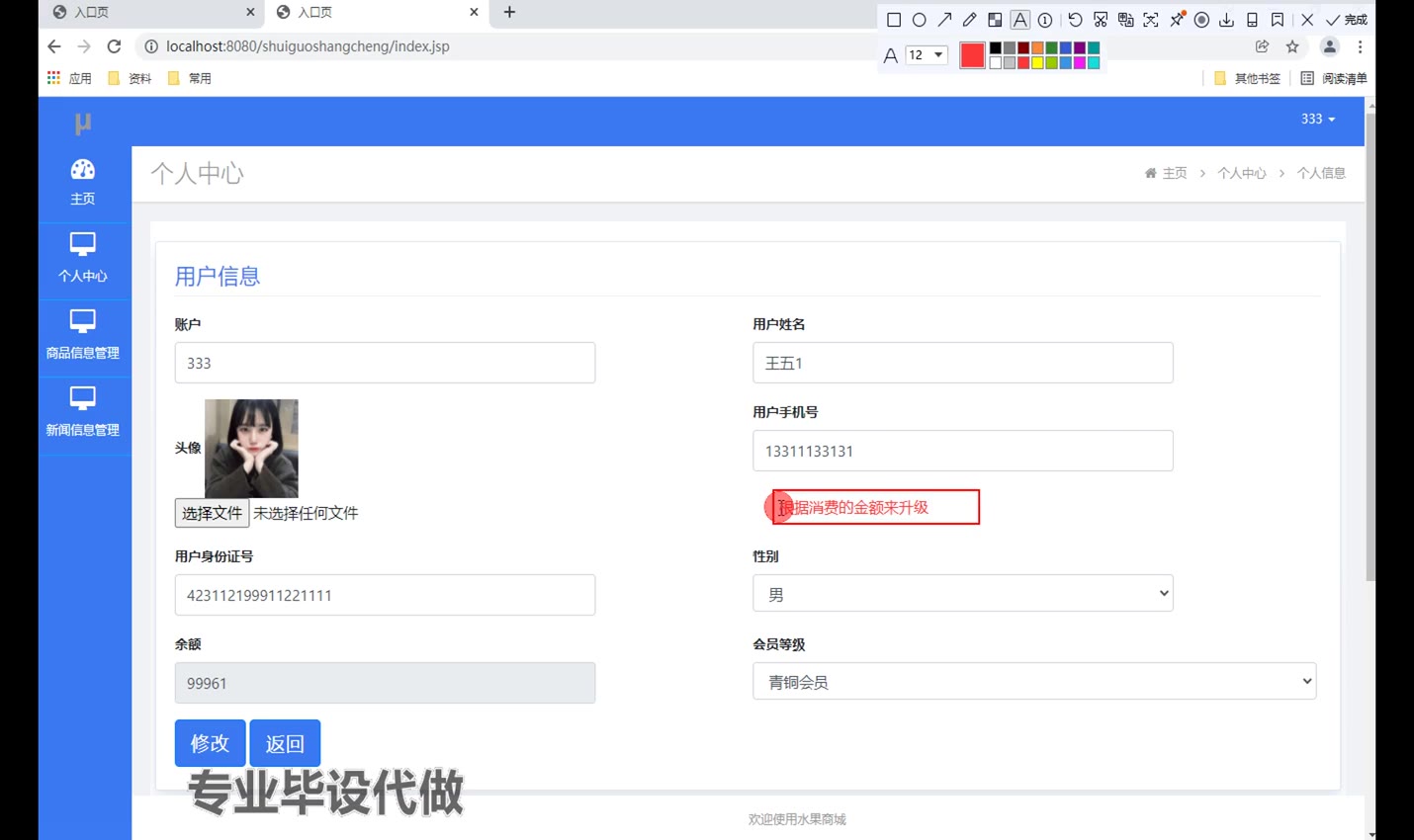The height and width of the screenshot is (840, 1414).
Task: Select the numbered marker tool
Action: click(x=1045, y=20)
